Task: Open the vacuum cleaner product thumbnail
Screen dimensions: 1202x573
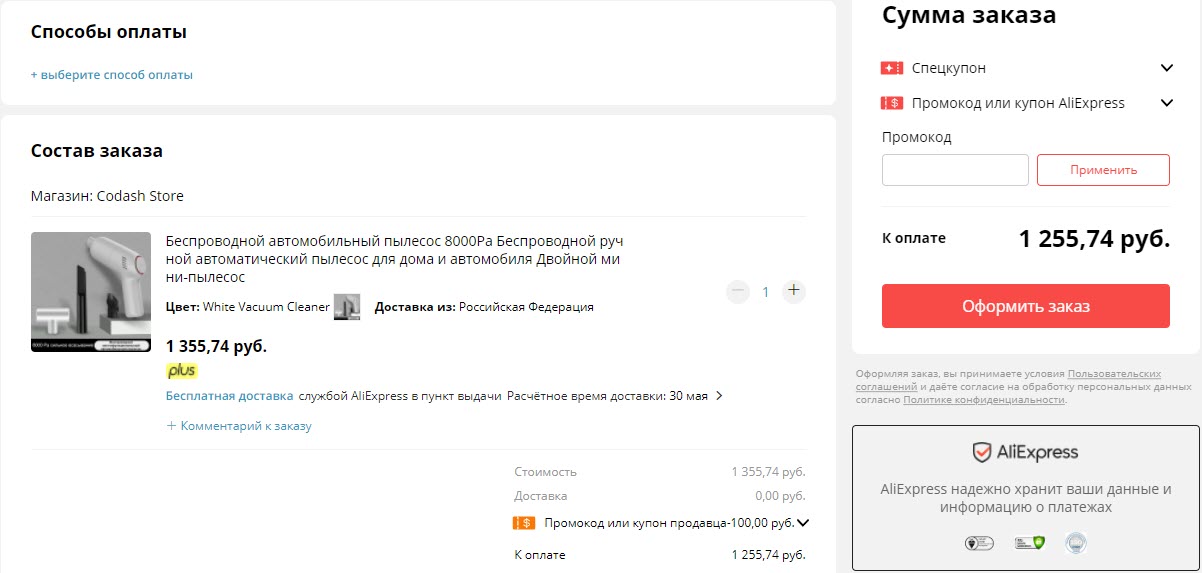Action: [91, 292]
